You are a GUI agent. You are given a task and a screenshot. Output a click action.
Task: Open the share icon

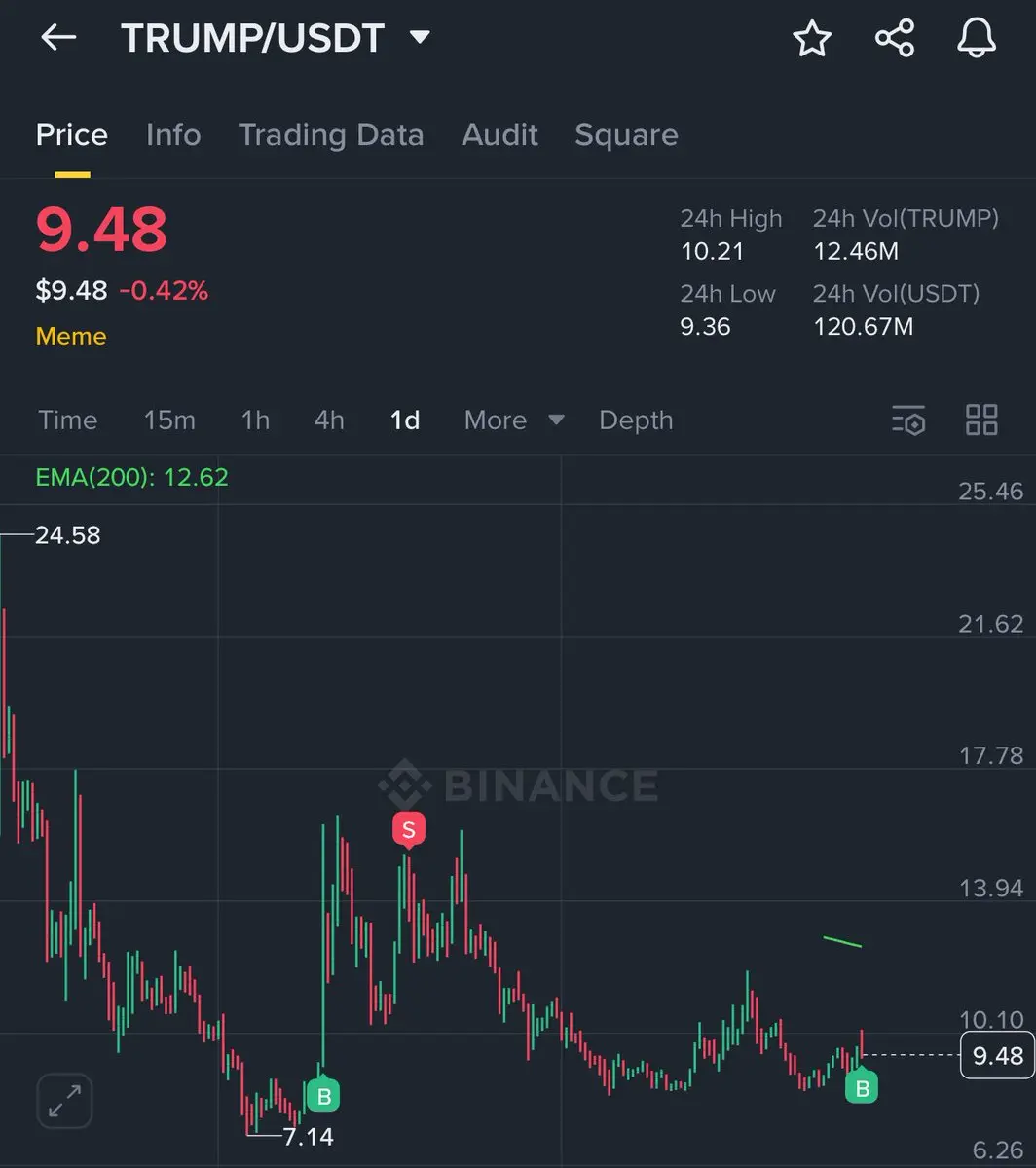[x=895, y=38]
